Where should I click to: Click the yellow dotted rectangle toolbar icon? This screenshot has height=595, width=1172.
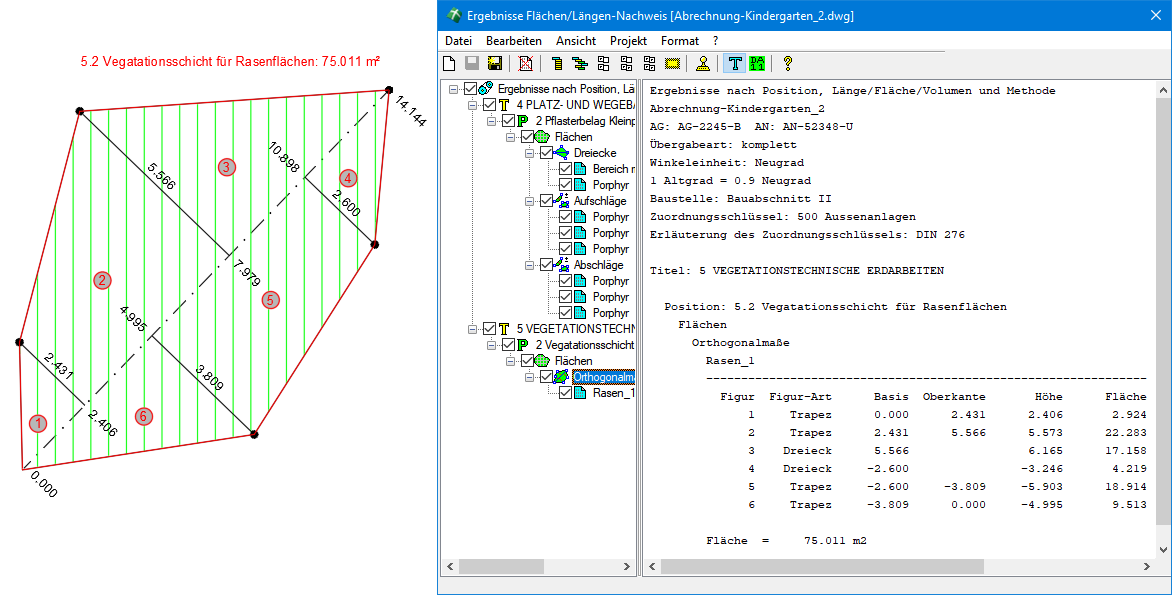672,64
